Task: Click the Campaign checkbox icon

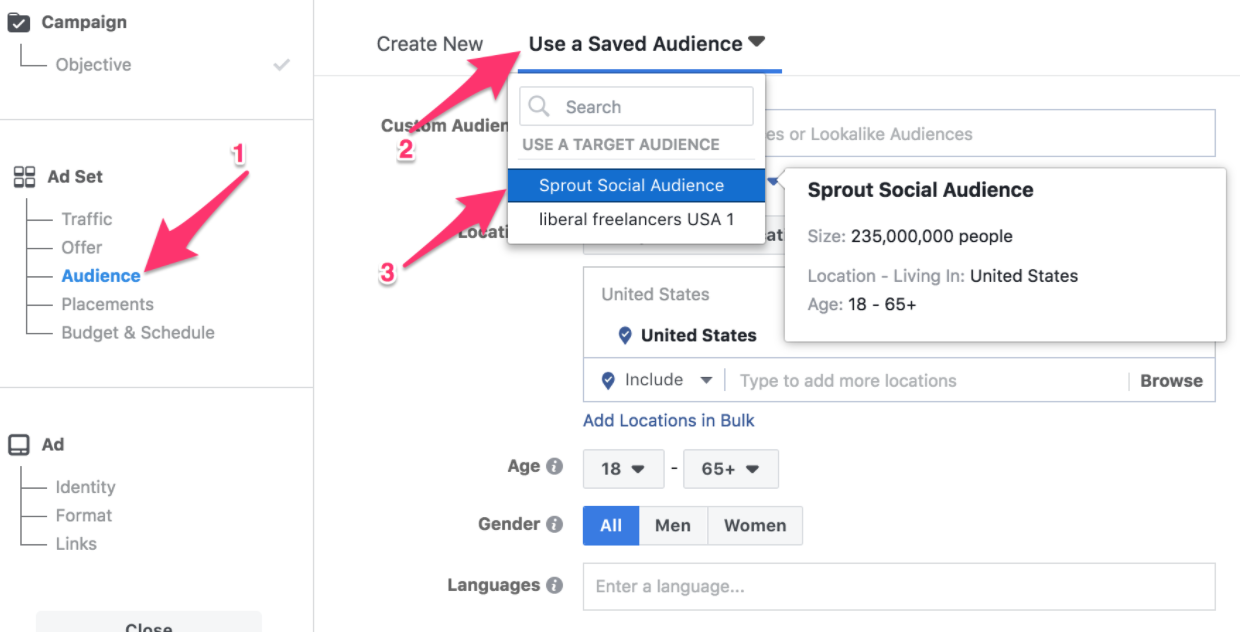Action: pyautogui.click(x=18, y=21)
